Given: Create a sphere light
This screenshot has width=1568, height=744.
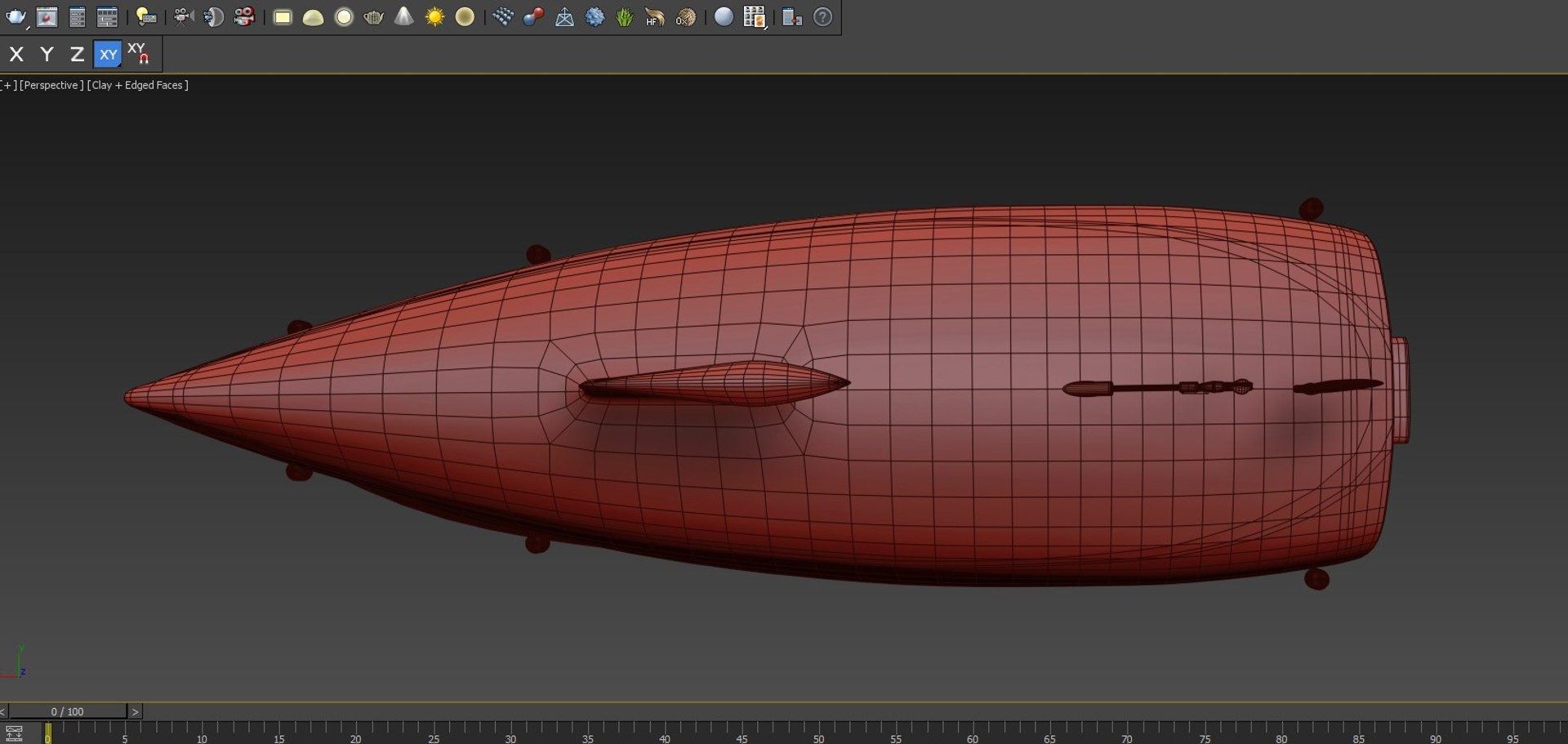Looking at the screenshot, I should pyautogui.click(x=344, y=17).
